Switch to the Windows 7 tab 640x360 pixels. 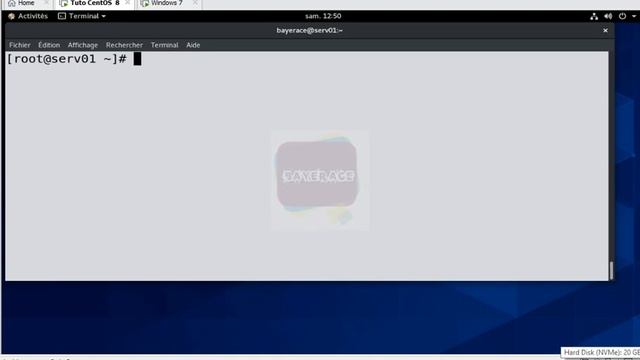click(167, 3)
